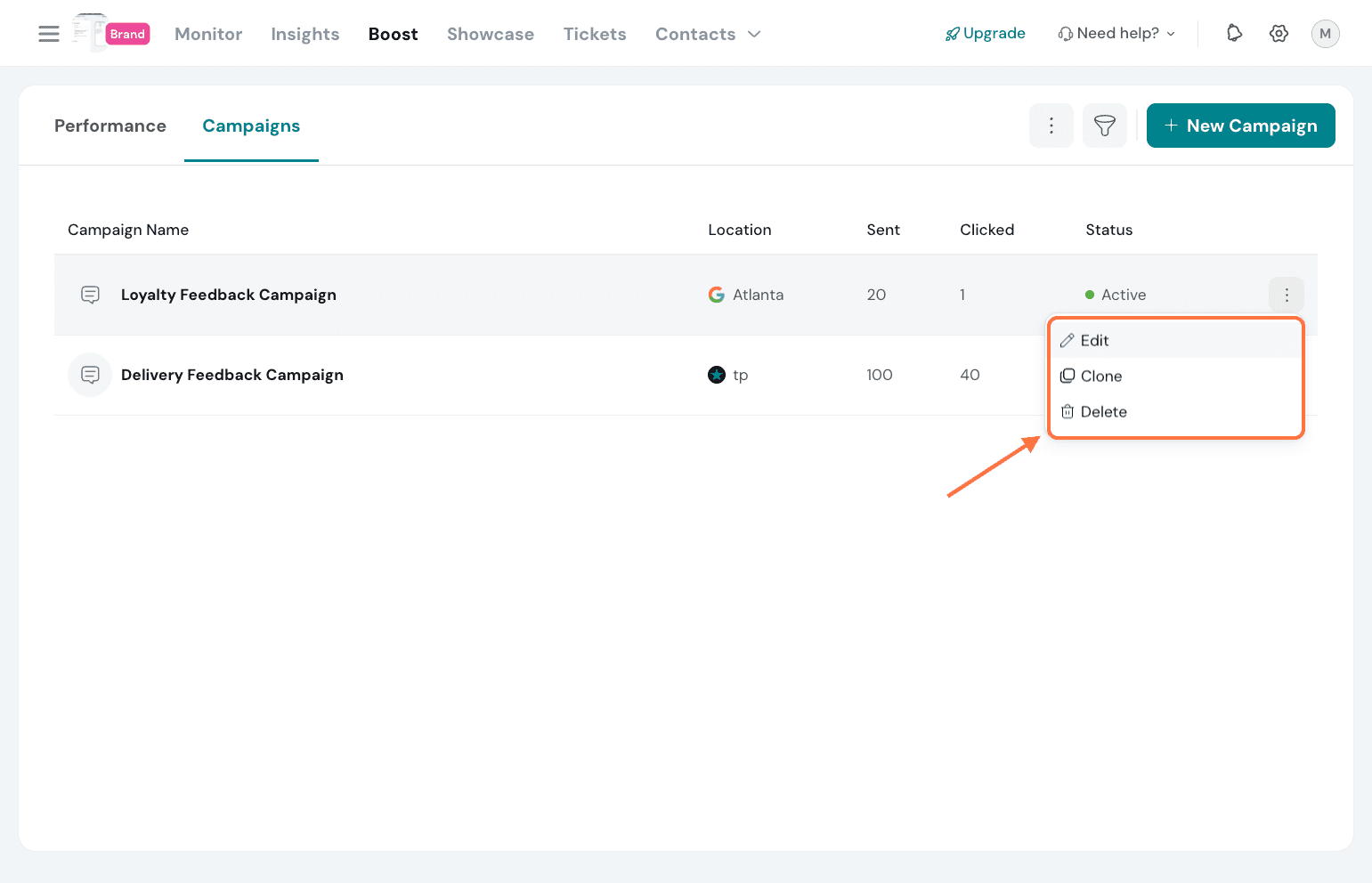Toggle the Loyalty campaign row kebab menu
The image size is (1372, 883).
1286,295
